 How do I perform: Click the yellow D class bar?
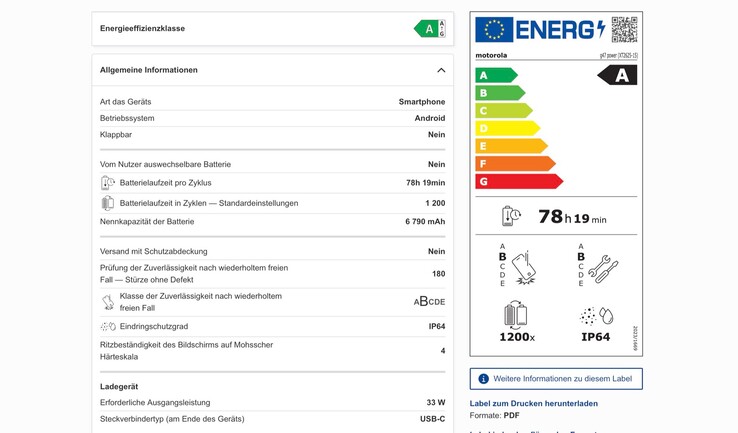click(x=507, y=128)
